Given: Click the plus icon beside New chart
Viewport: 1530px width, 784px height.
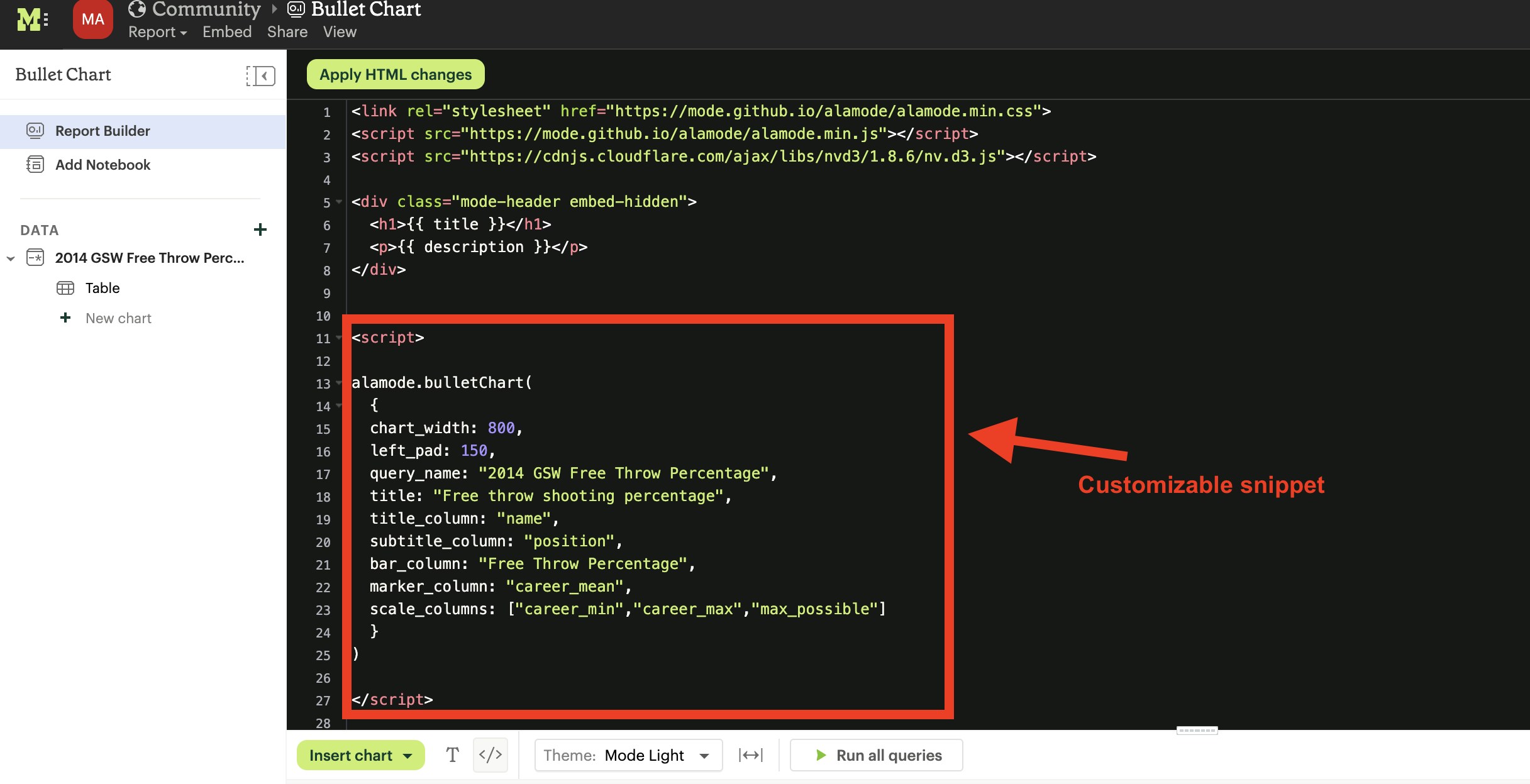Looking at the screenshot, I should coord(65,317).
